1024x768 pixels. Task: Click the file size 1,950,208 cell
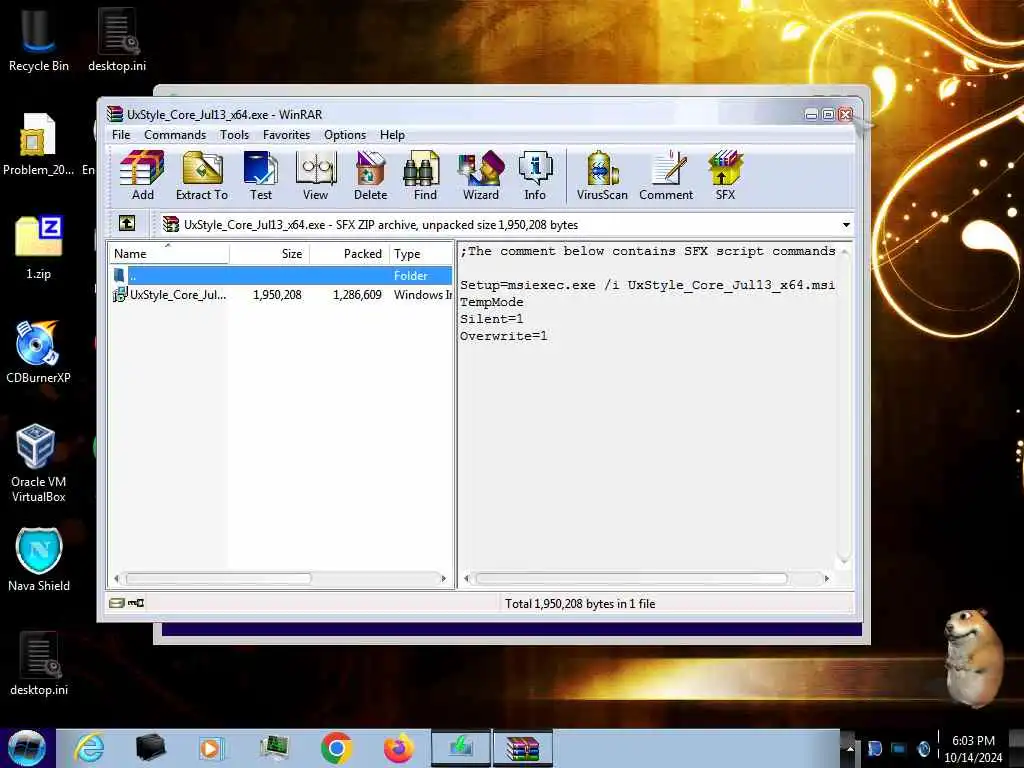(x=277, y=295)
